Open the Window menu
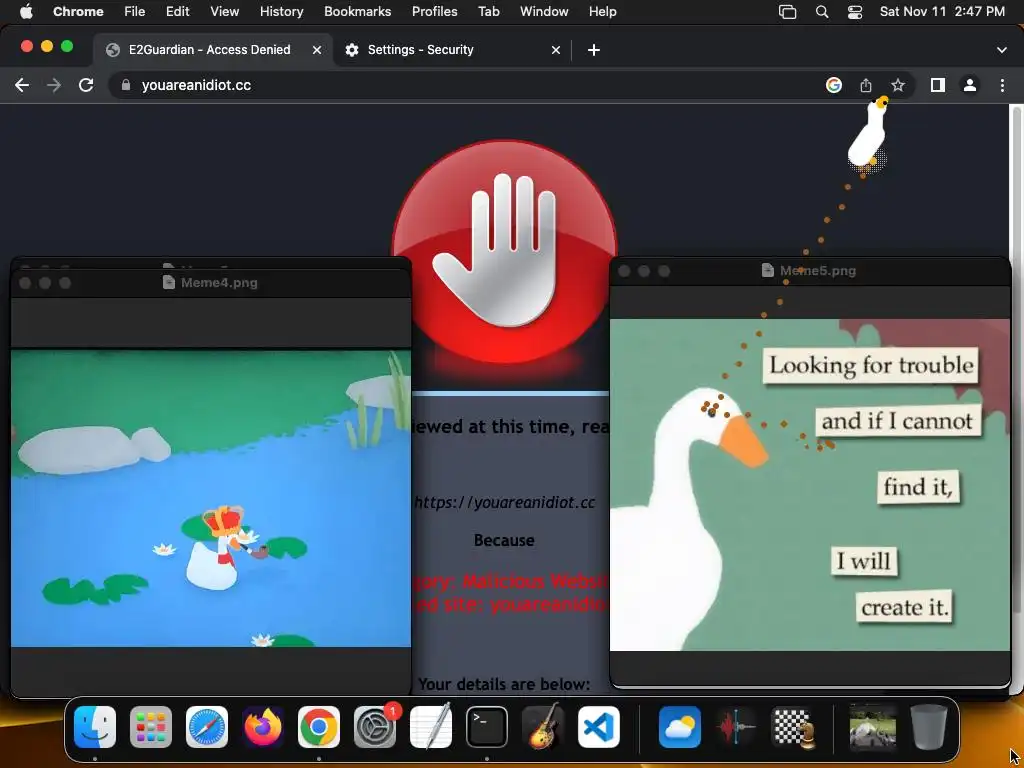This screenshot has width=1024, height=768. pyautogui.click(x=544, y=12)
